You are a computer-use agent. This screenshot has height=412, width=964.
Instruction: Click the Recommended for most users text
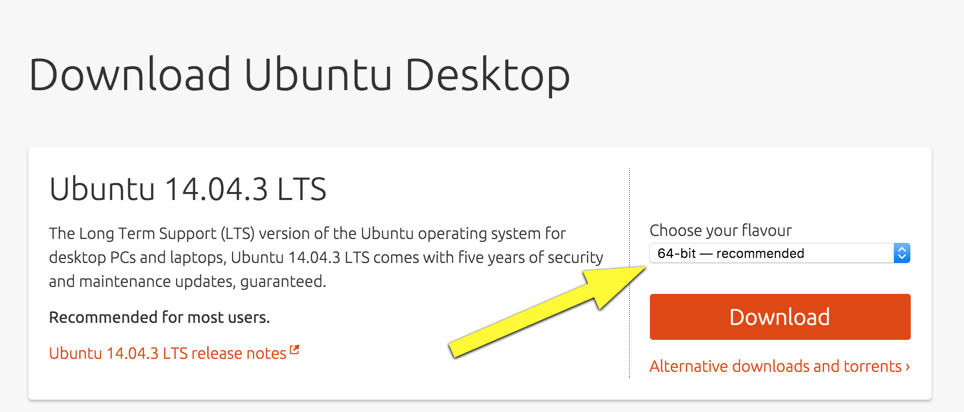[159, 318]
